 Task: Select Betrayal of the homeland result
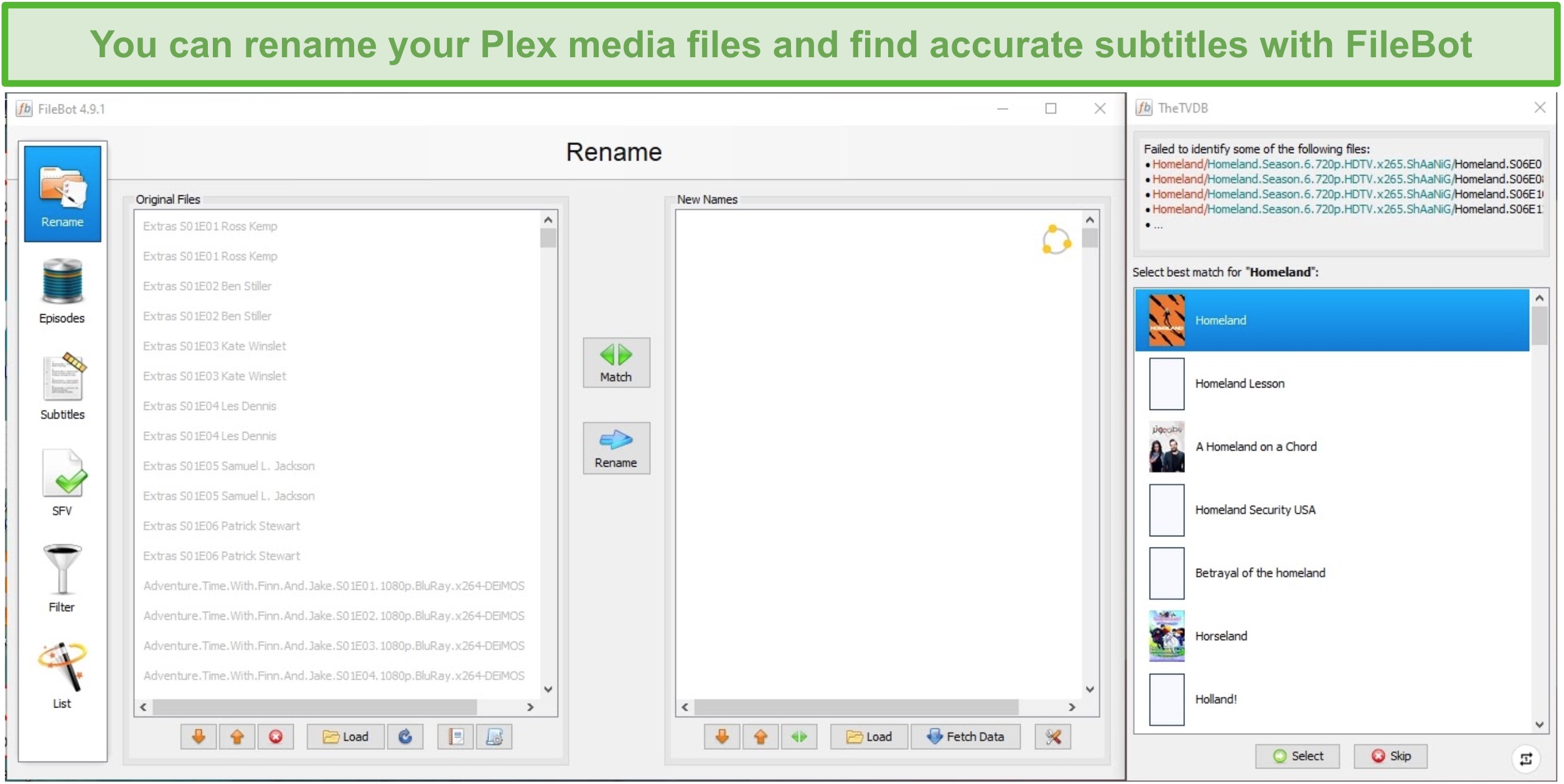1332,573
